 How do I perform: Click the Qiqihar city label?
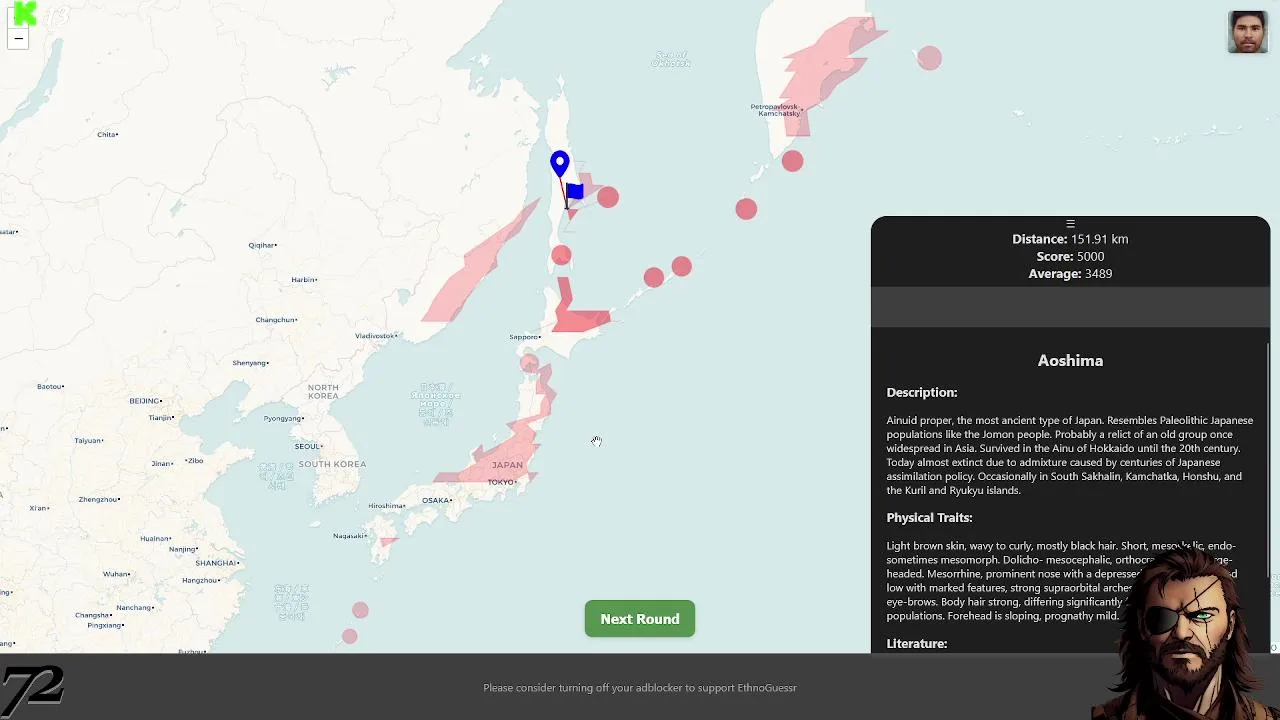click(261, 245)
